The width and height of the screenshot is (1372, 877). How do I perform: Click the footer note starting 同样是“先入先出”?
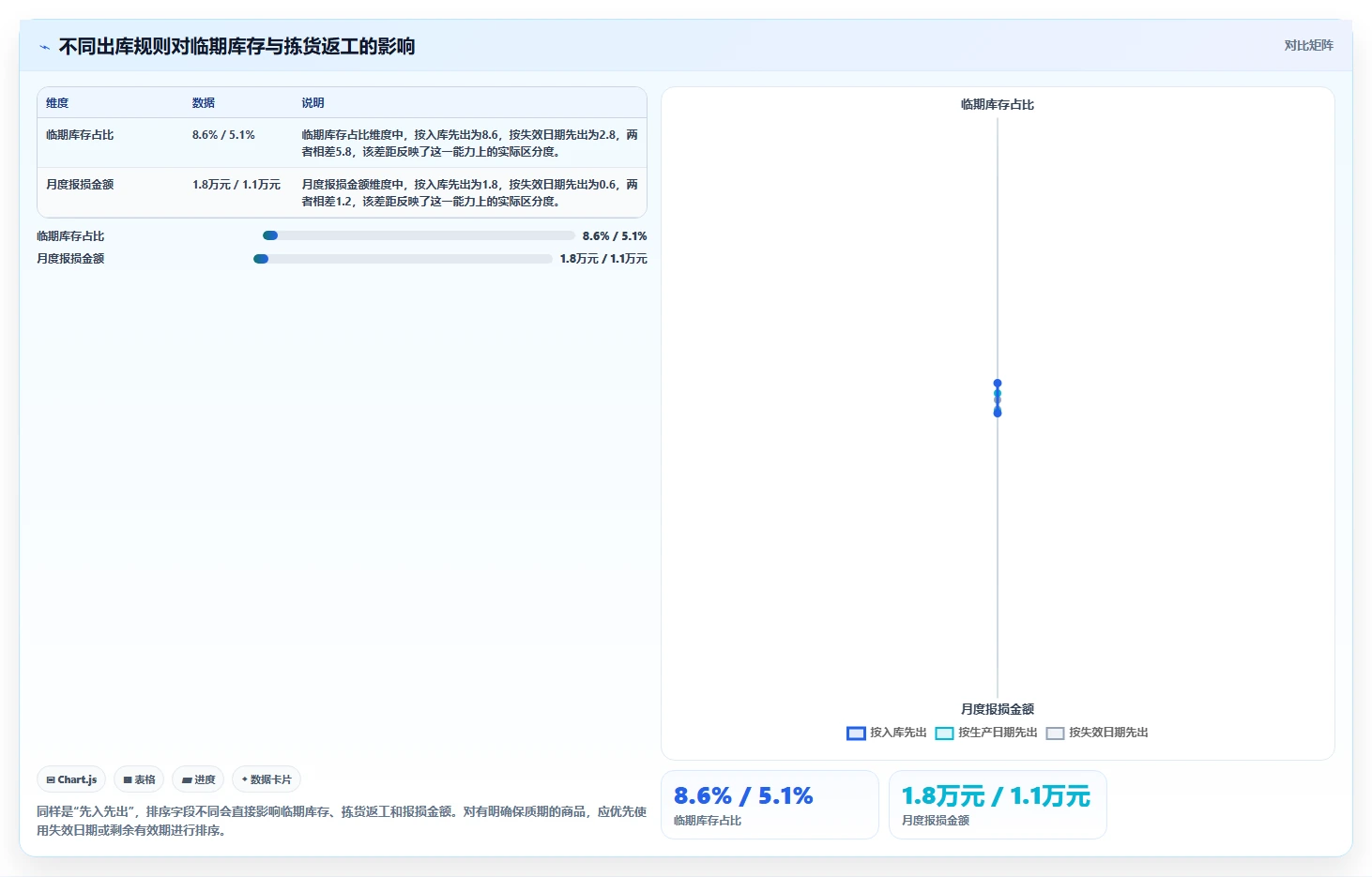click(342, 821)
